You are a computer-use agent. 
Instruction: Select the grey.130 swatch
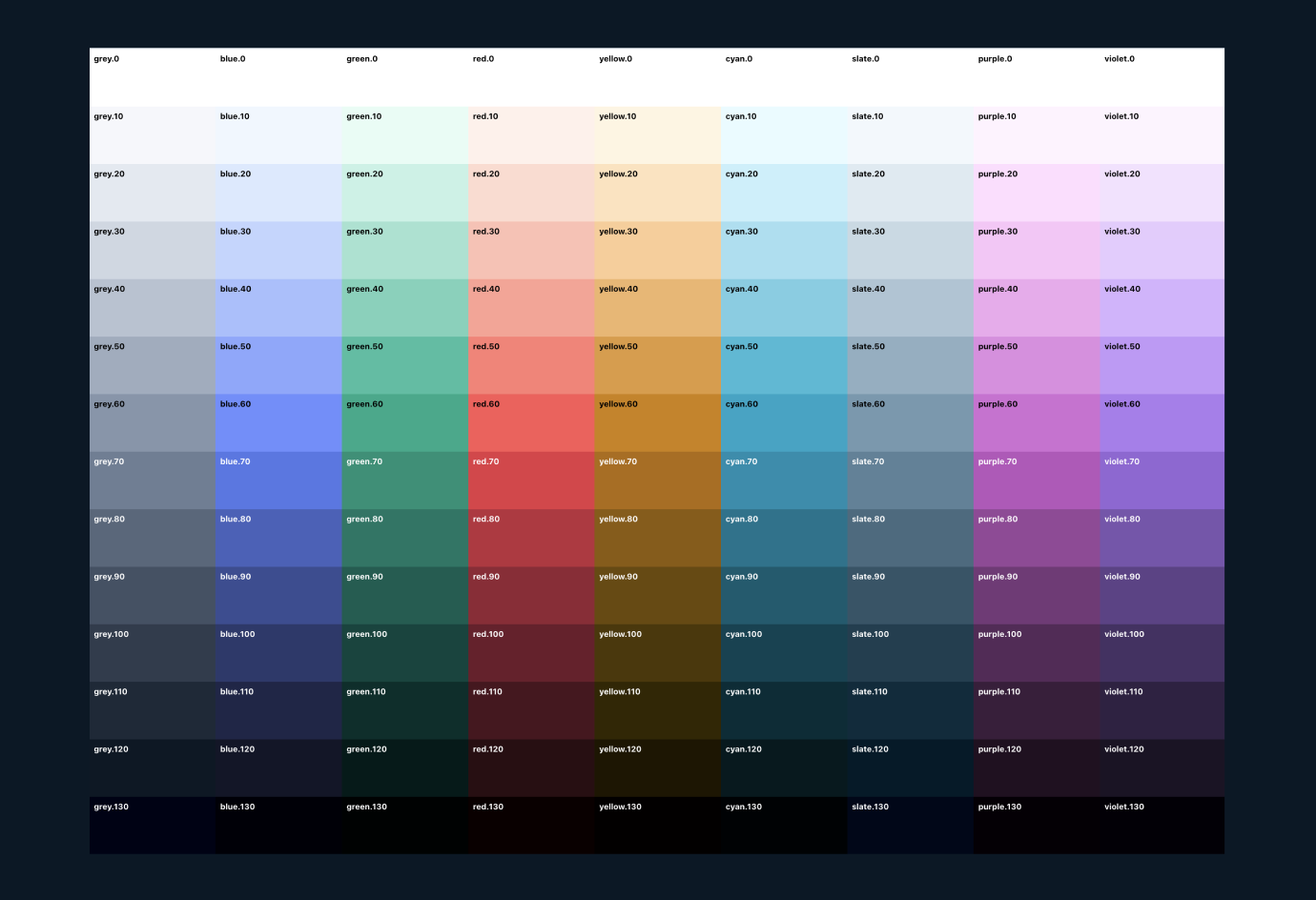(x=153, y=826)
